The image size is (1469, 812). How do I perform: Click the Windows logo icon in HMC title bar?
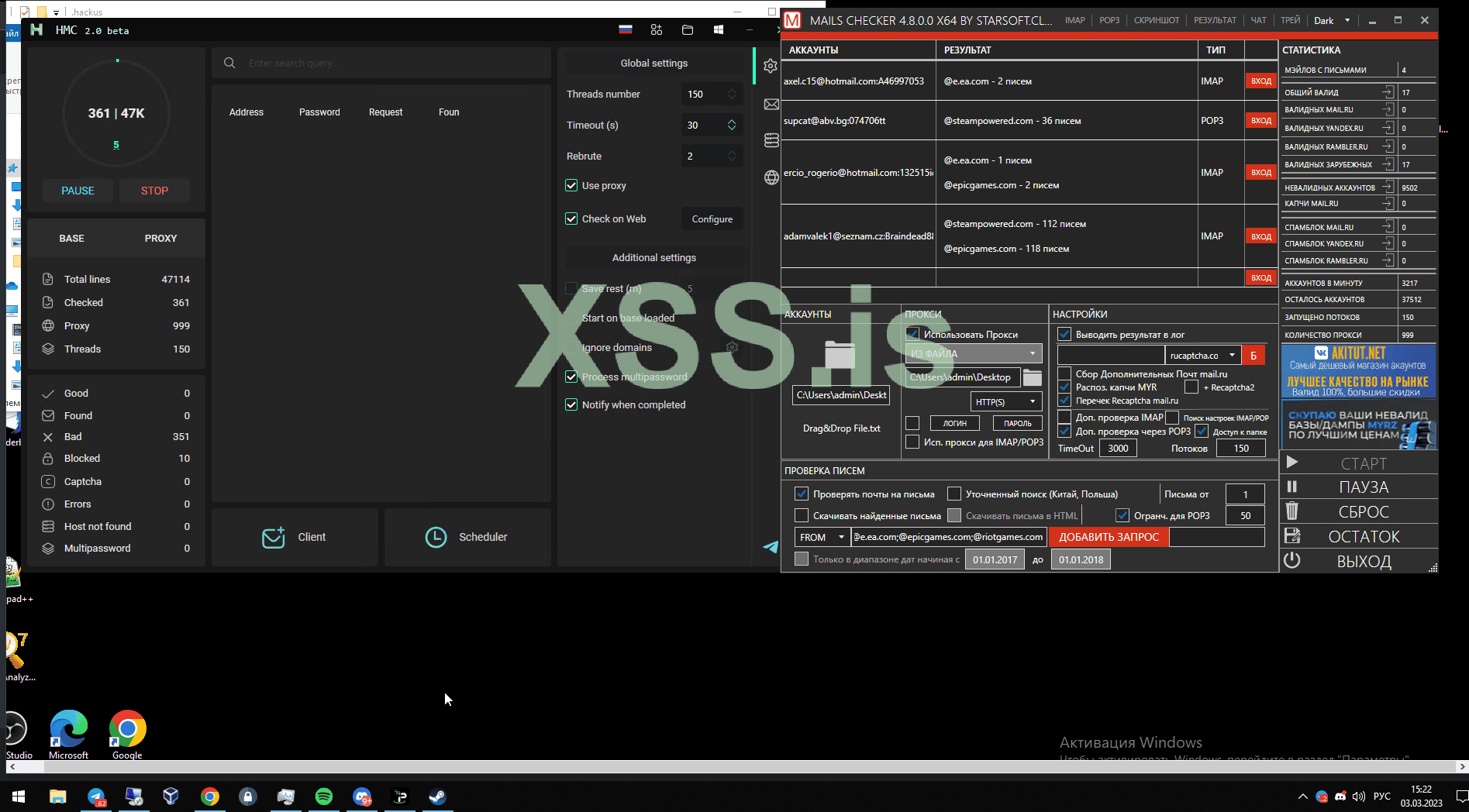pyautogui.click(x=719, y=29)
